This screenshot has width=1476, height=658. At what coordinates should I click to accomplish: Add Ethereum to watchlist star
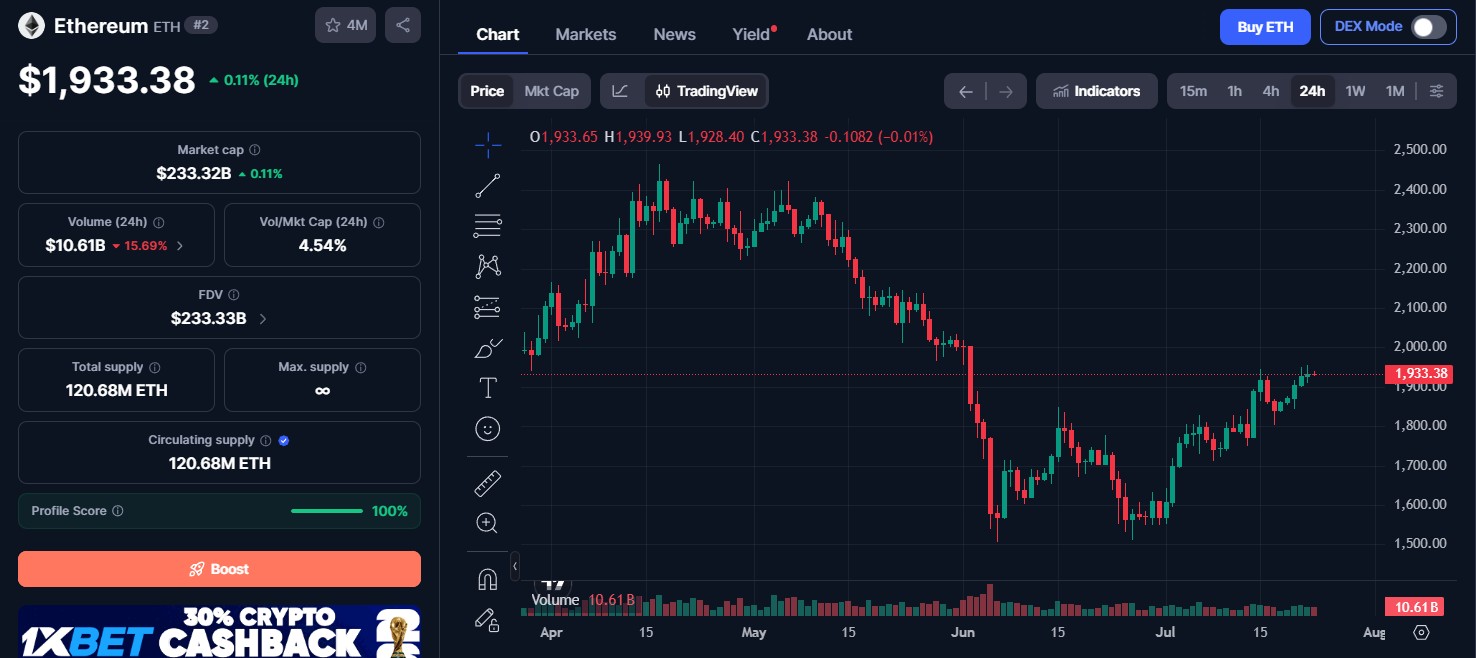click(345, 26)
